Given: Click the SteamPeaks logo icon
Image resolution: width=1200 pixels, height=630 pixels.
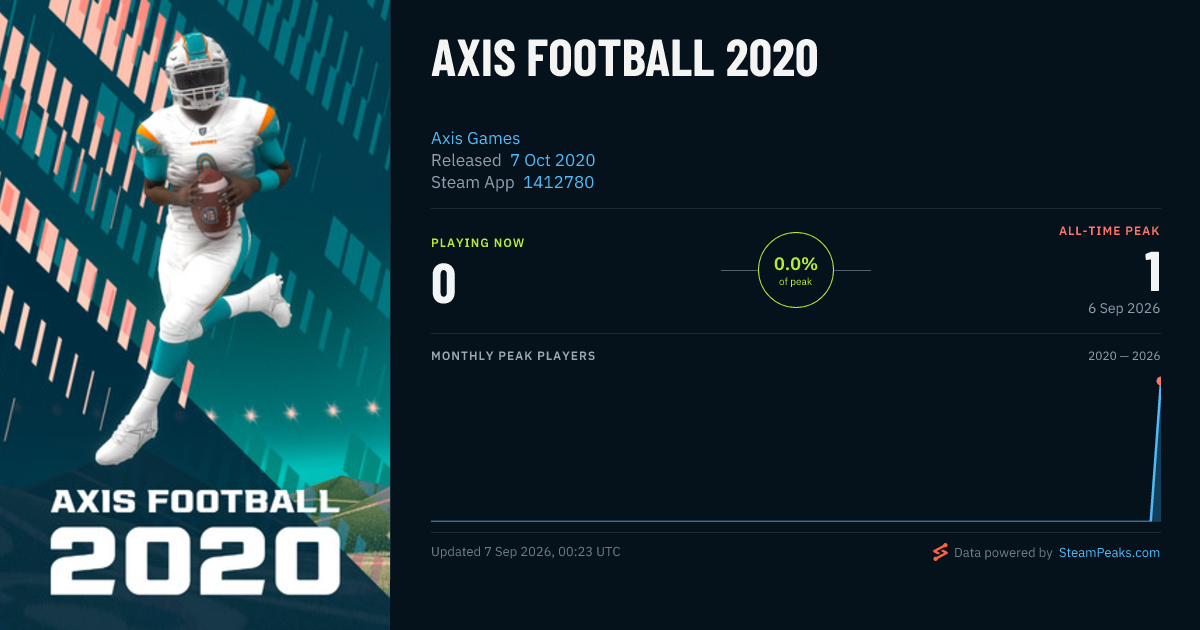Looking at the screenshot, I should (x=940, y=552).
